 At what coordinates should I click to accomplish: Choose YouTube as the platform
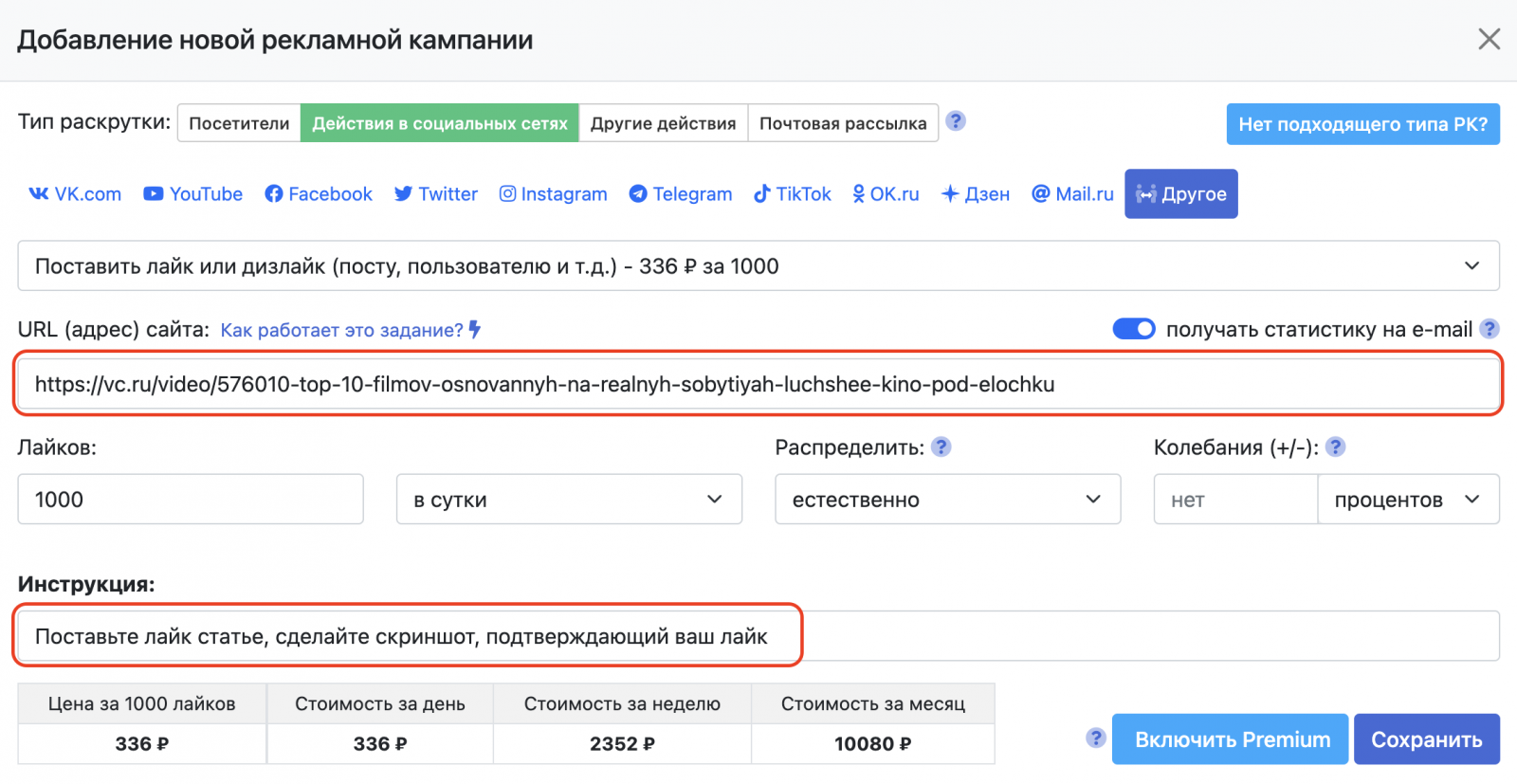[193, 194]
